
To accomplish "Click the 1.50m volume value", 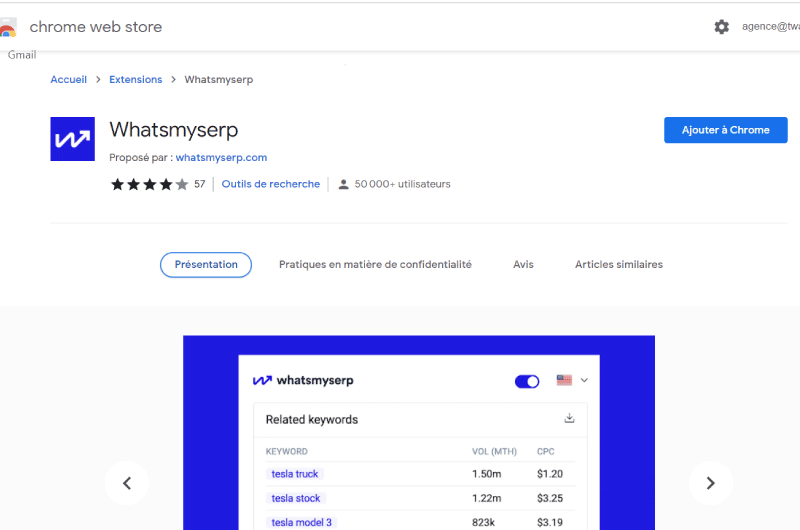I will click(486, 474).
